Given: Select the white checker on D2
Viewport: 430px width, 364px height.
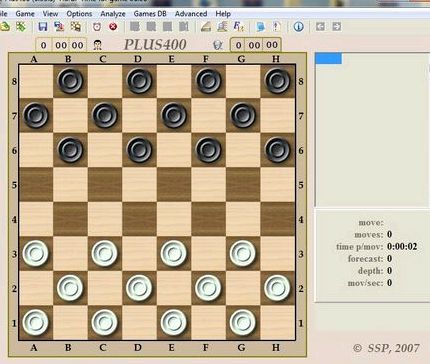Looking at the screenshot, I should (139, 288).
